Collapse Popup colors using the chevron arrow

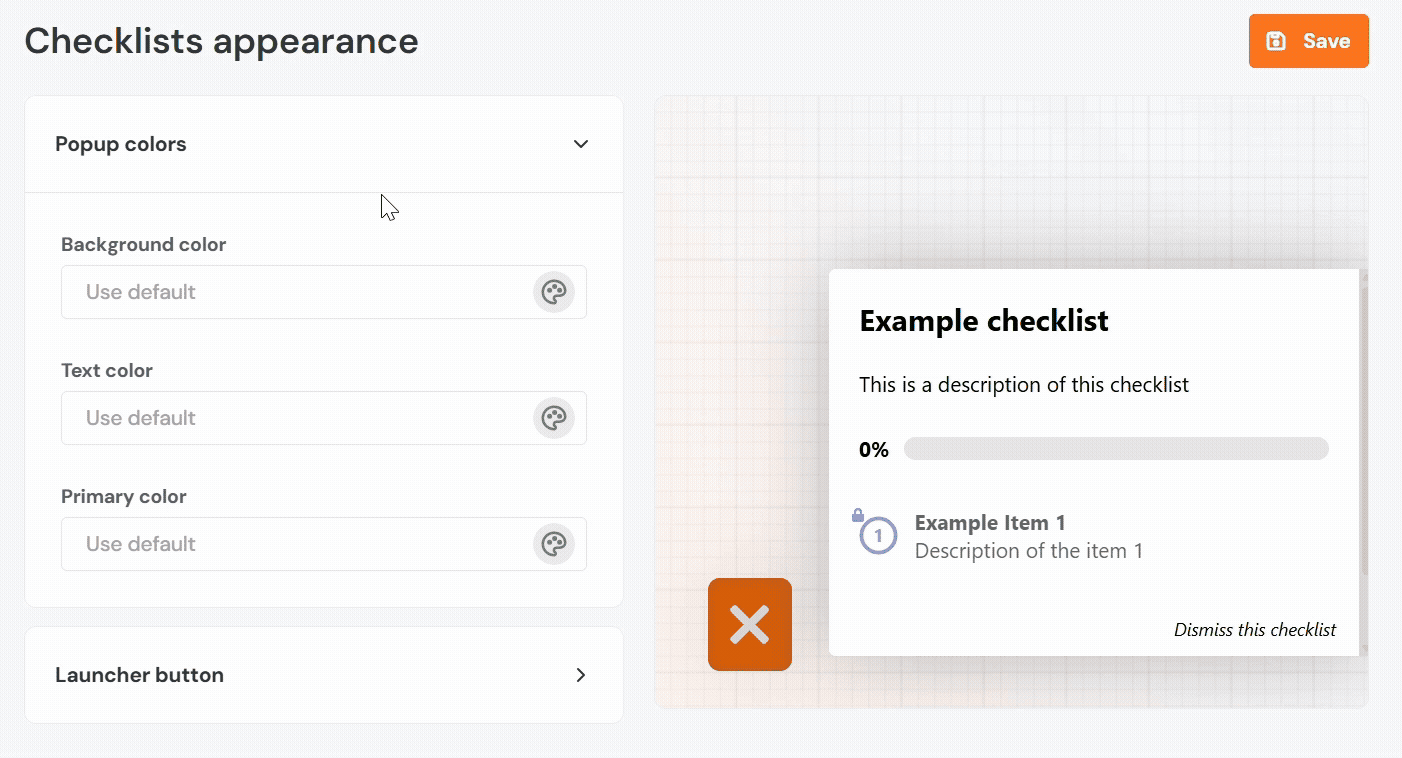click(581, 144)
